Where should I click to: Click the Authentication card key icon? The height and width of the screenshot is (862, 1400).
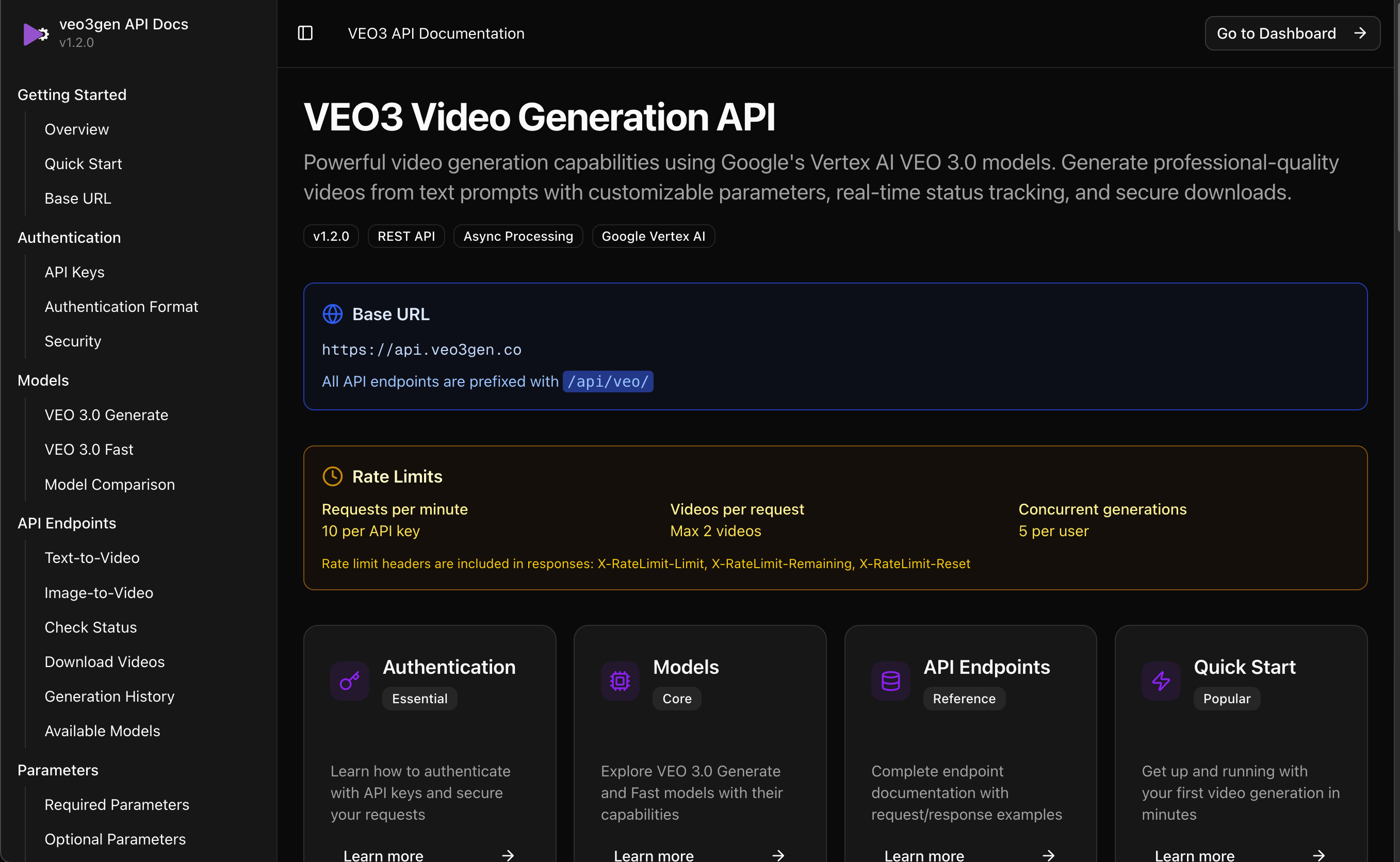tap(350, 681)
